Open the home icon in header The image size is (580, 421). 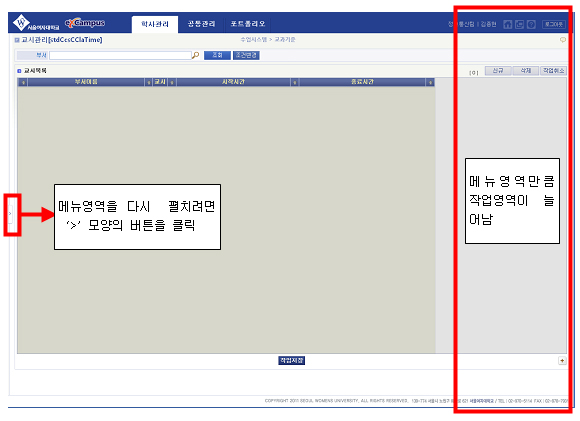(508, 24)
